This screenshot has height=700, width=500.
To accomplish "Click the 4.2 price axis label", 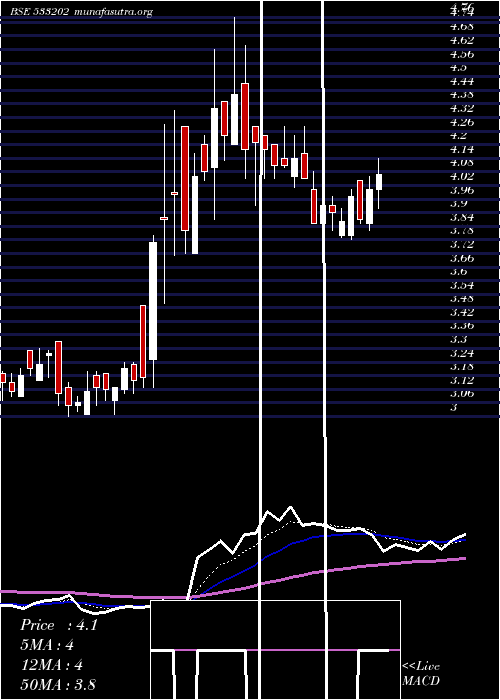I will (x=458, y=135).
